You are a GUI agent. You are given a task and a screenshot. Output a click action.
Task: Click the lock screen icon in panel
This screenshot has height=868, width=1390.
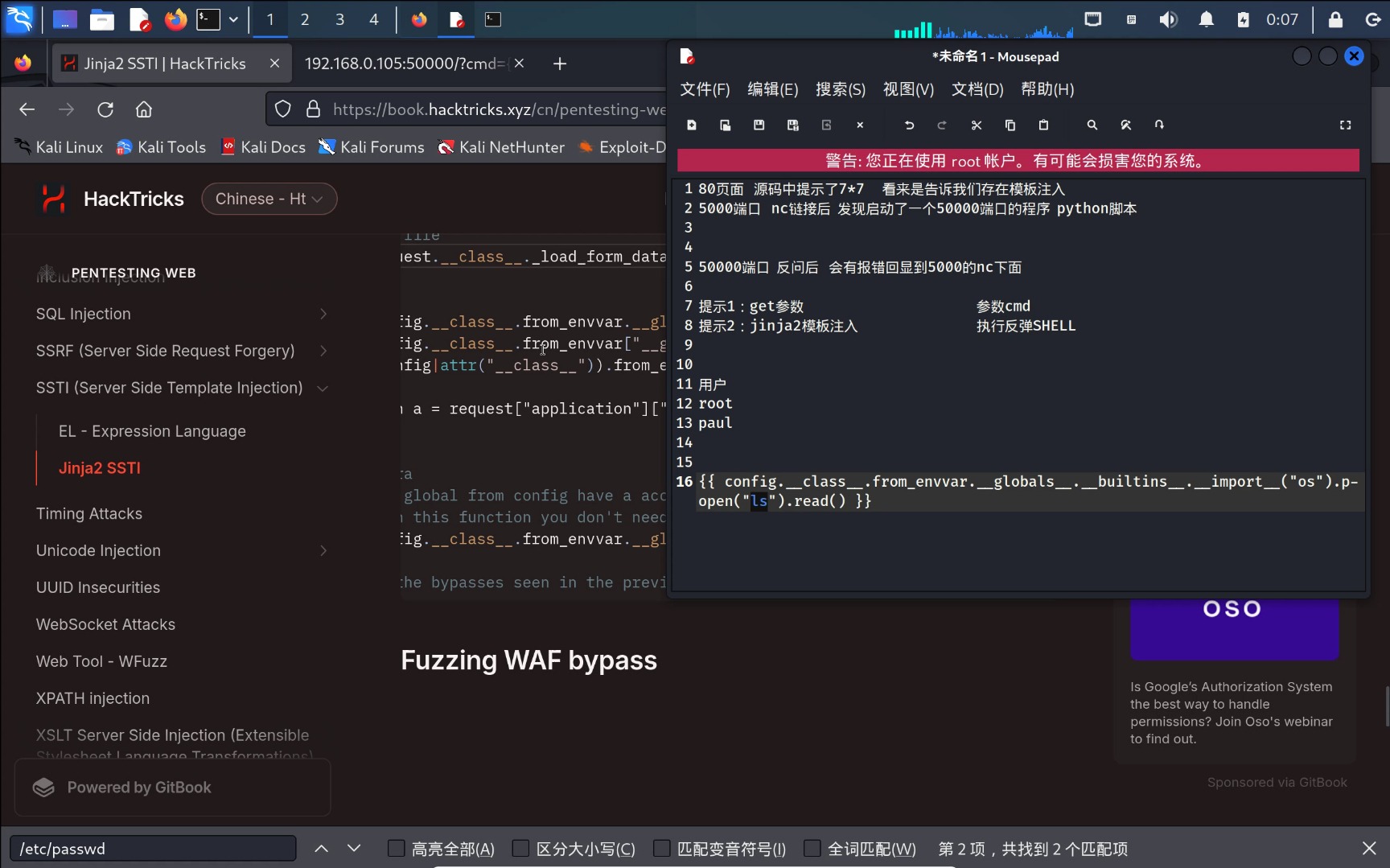point(1335,19)
